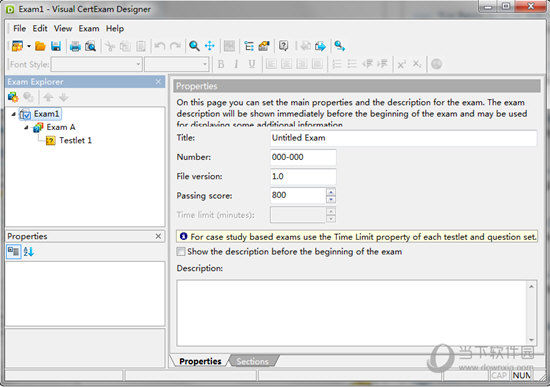Open the New exam dropdown arrow

tap(29, 46)
